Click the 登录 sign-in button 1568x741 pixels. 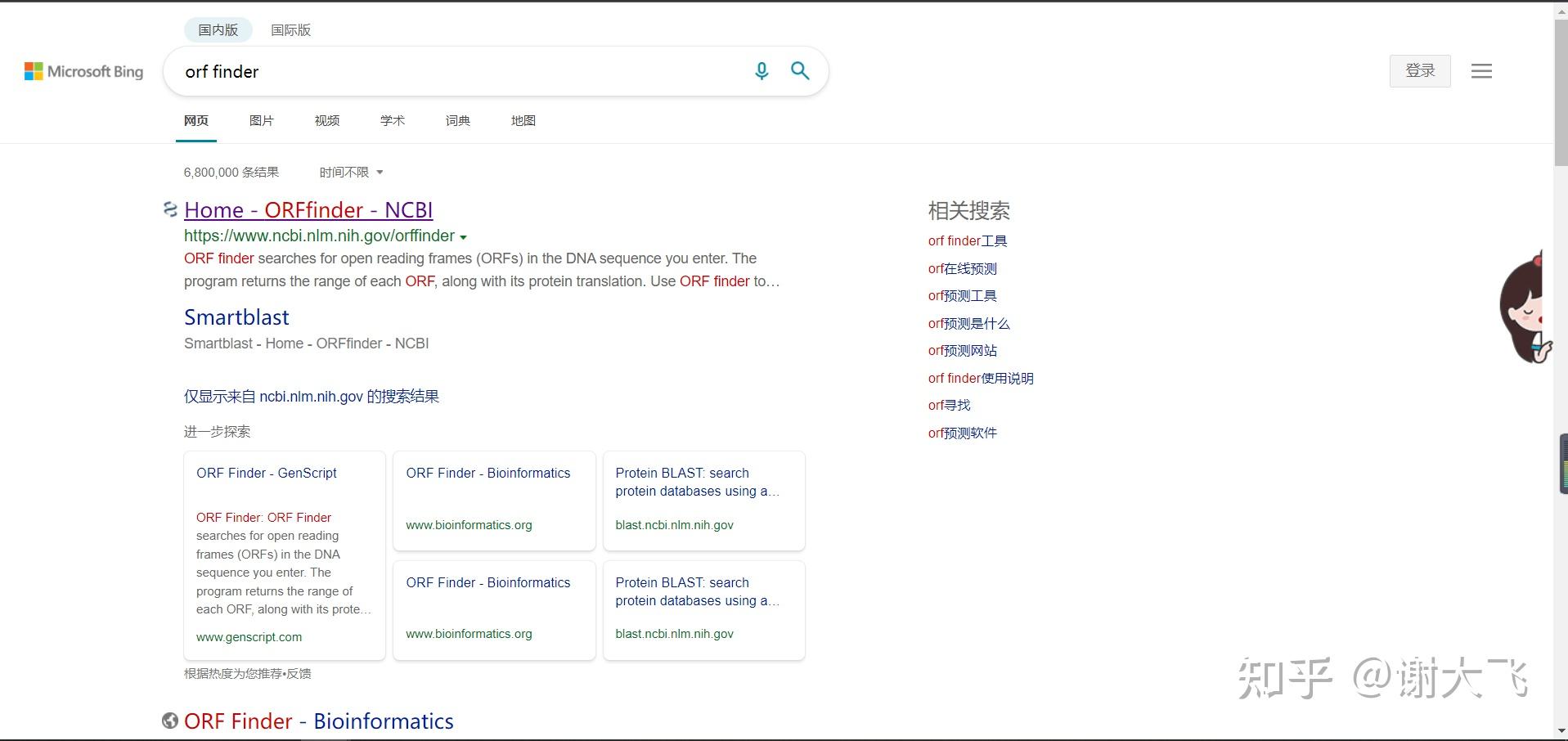click(1419, 71)
